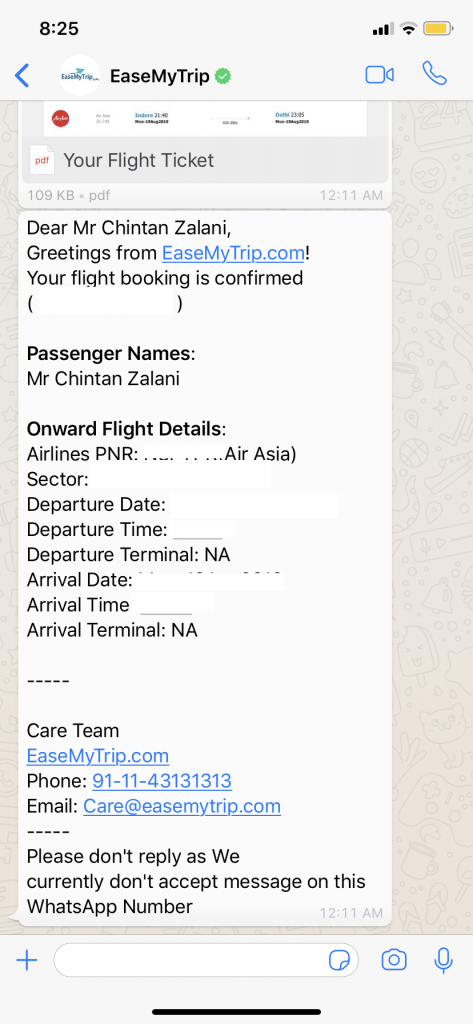Viewport: 473px width, 1024px height.
Task: Call phone number 91-11-43131313
Action: tap(162, 781)
